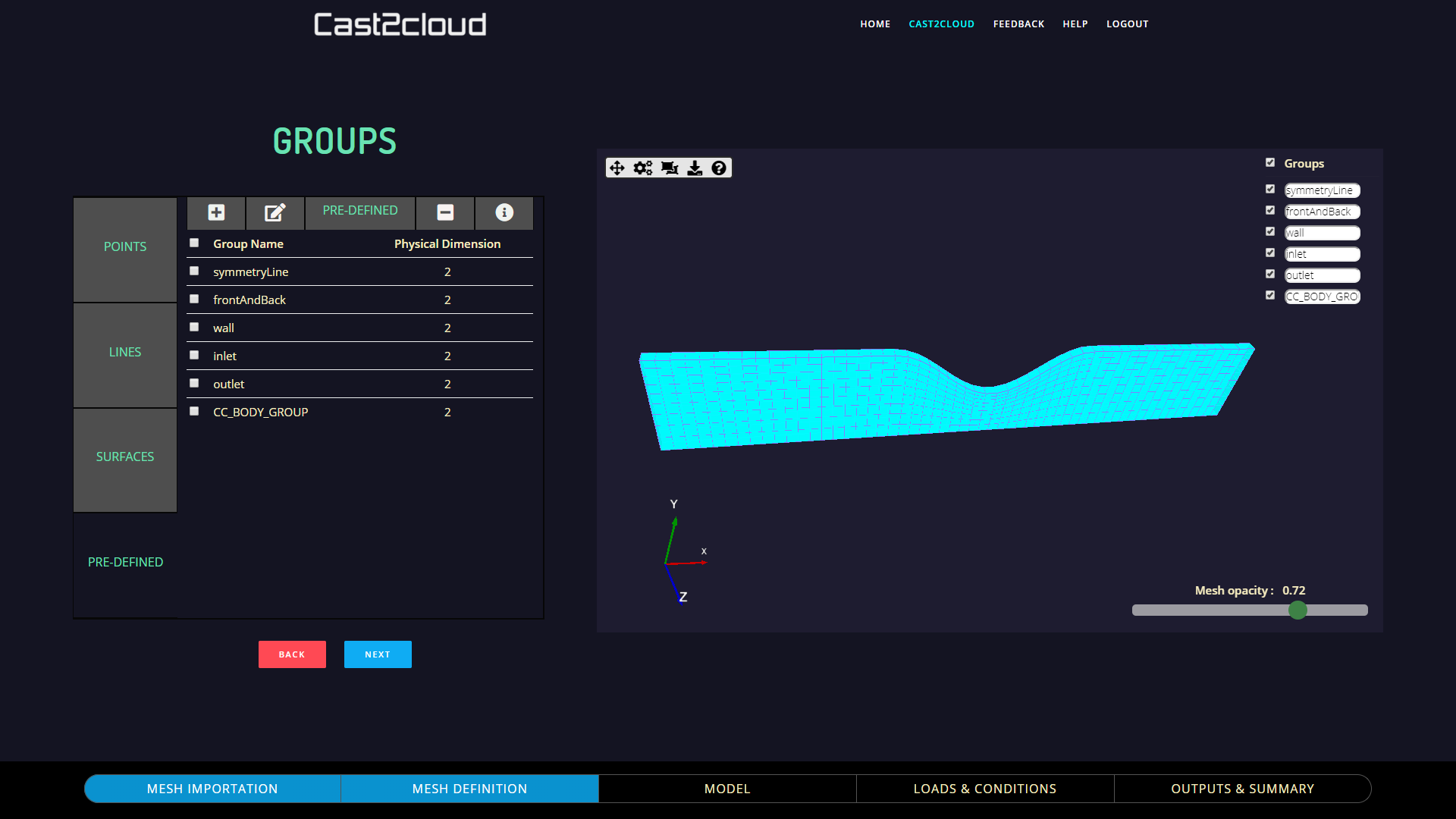
Task: Go to the MODEL step
Action: (x=726, y=789)
